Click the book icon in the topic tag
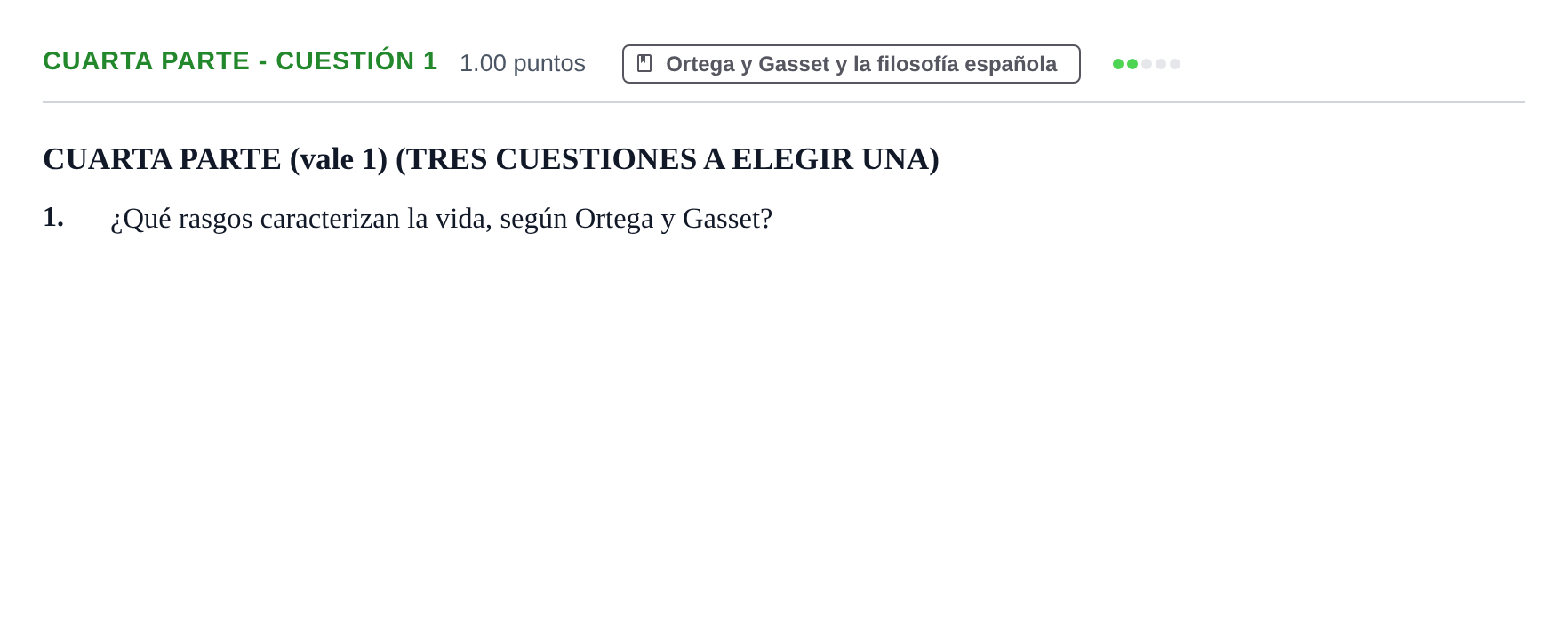This screenshot has height=644, width=1568. (x=644, y=63)
